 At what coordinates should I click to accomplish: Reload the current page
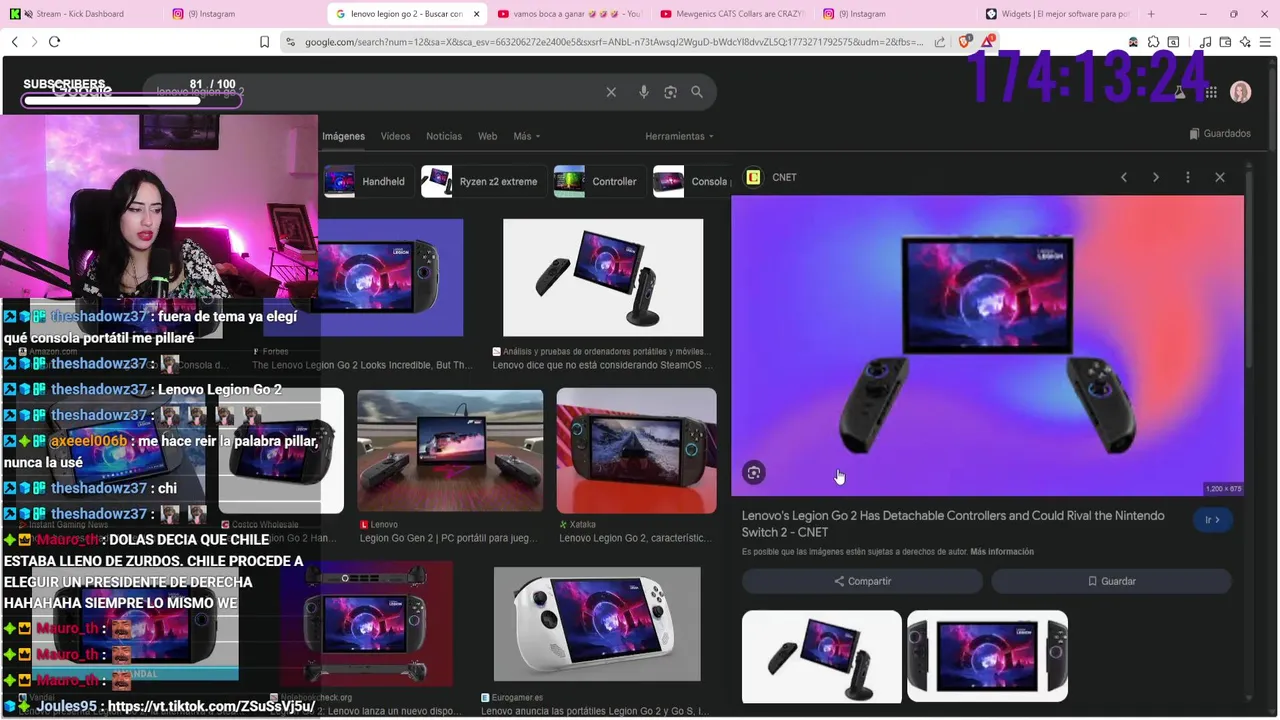point(54,42)
